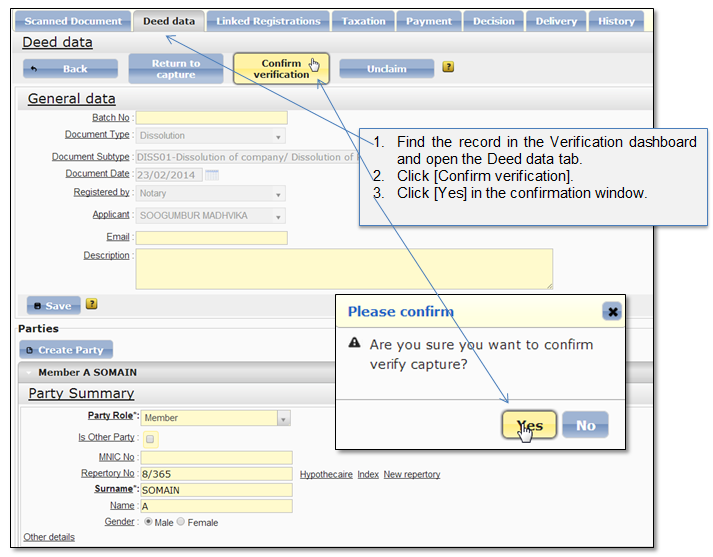This screenshot has height=557, width=713.
Task: Click the help icon beside Save button
Action: [x=91, y=304]
